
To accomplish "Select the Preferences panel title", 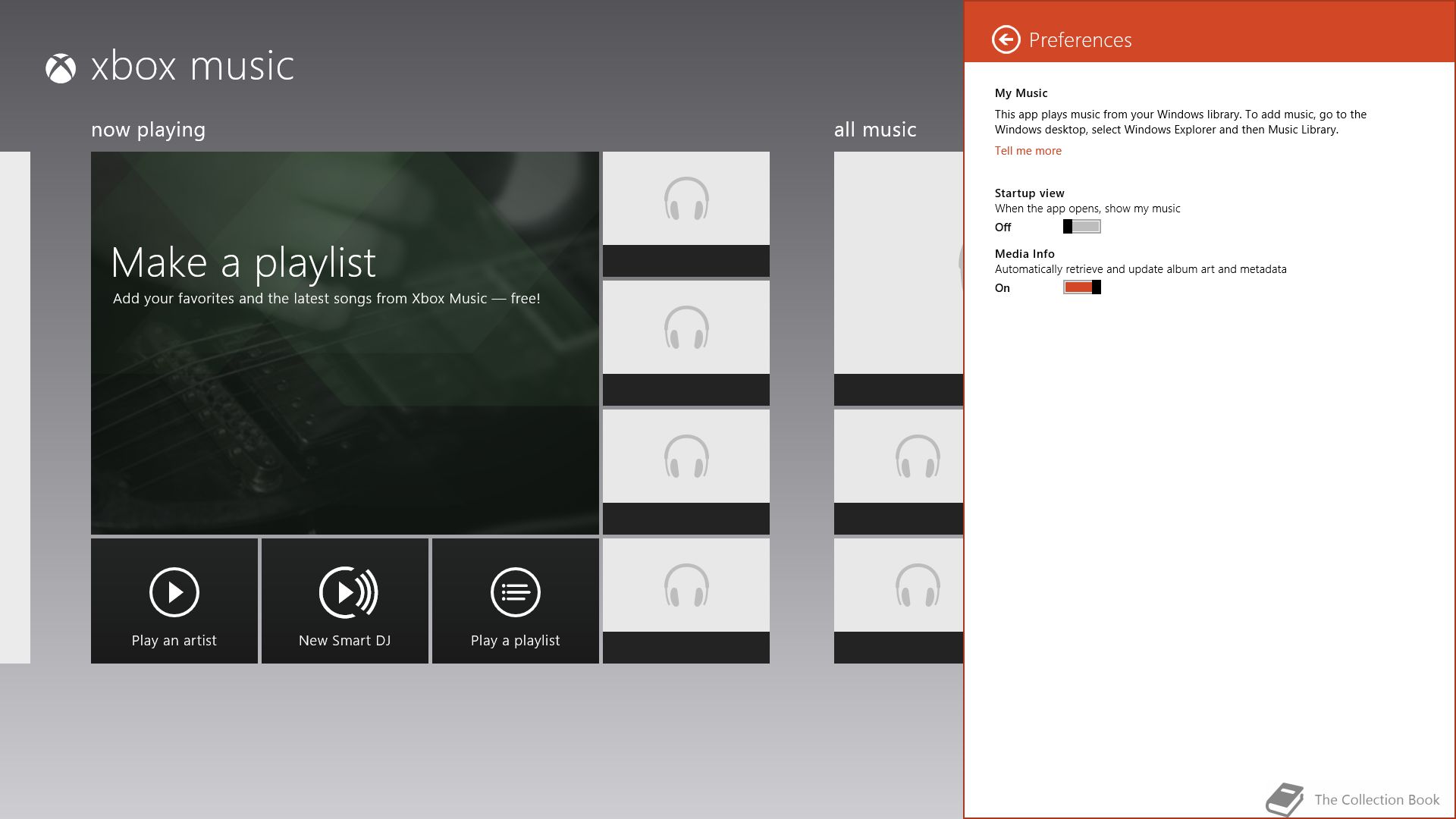I will [x=1080, y=40].
